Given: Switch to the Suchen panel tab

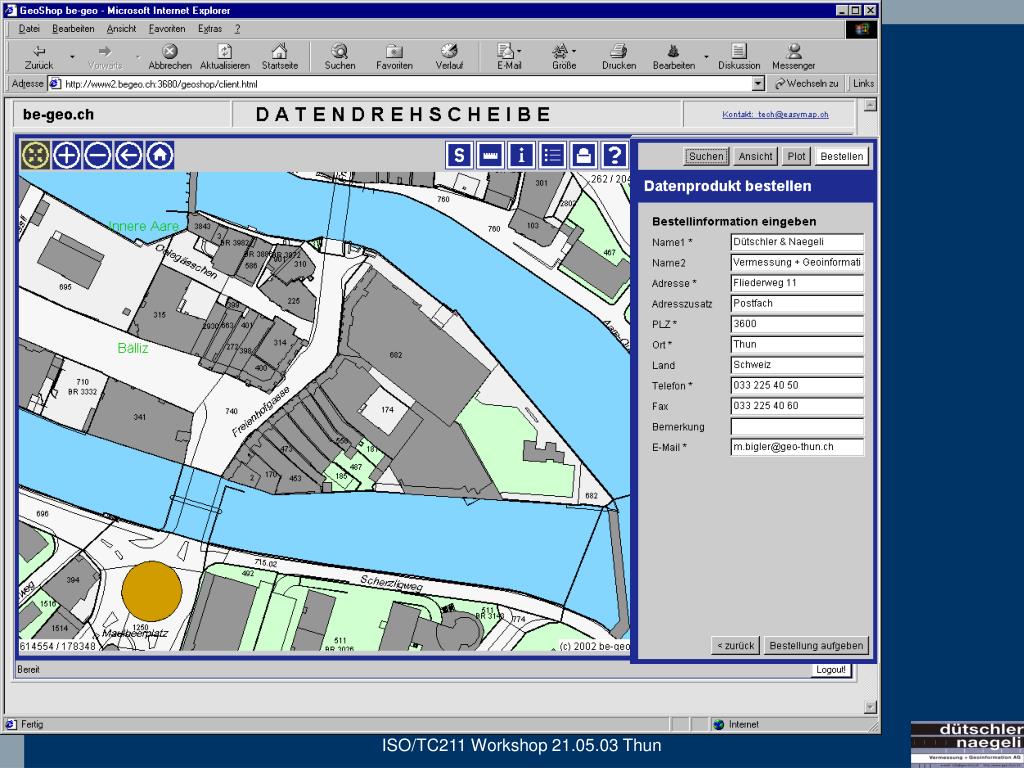Looking at the screenshot, I should [706, 156].
